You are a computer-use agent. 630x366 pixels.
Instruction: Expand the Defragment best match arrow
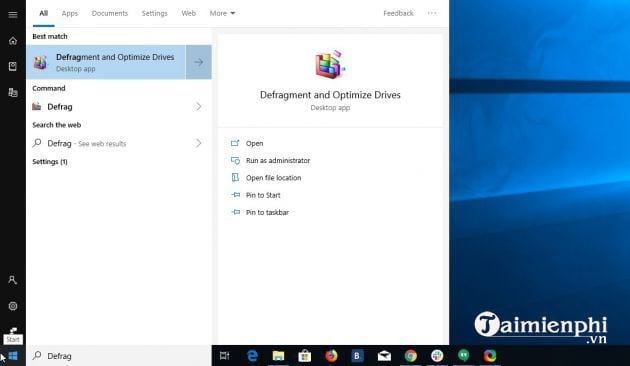tap(198, 62)
